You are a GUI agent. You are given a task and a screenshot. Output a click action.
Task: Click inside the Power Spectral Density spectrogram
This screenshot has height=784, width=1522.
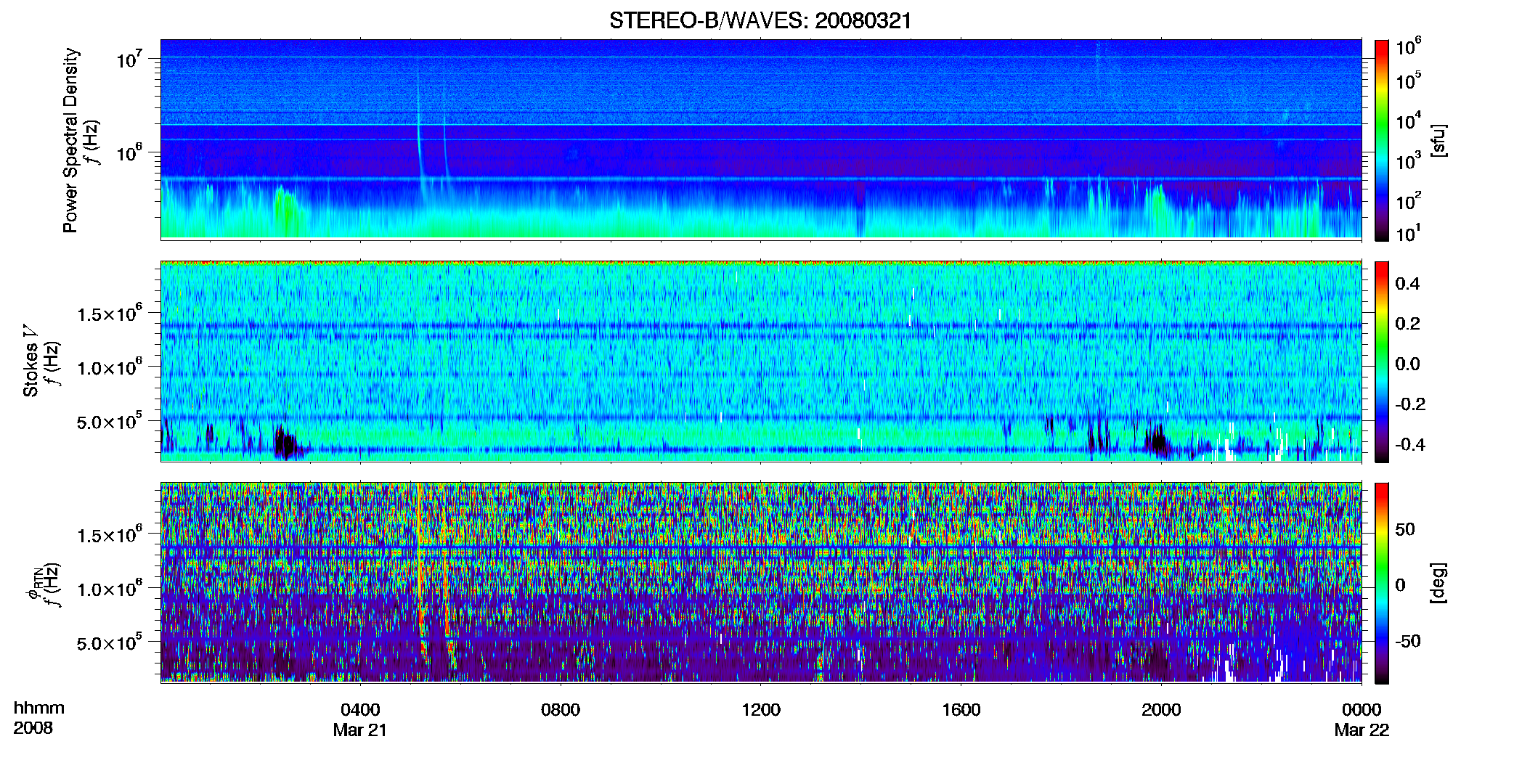[x=761, y=139]
